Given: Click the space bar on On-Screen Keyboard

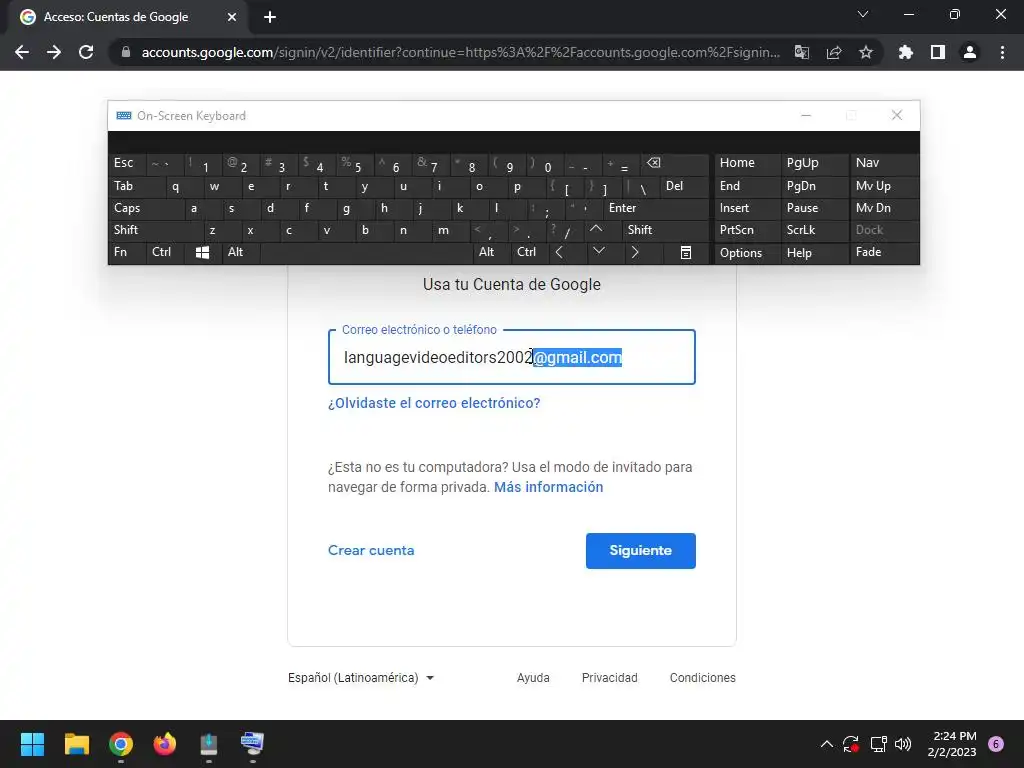Looking at the screenshot, I should click(366, 252).
